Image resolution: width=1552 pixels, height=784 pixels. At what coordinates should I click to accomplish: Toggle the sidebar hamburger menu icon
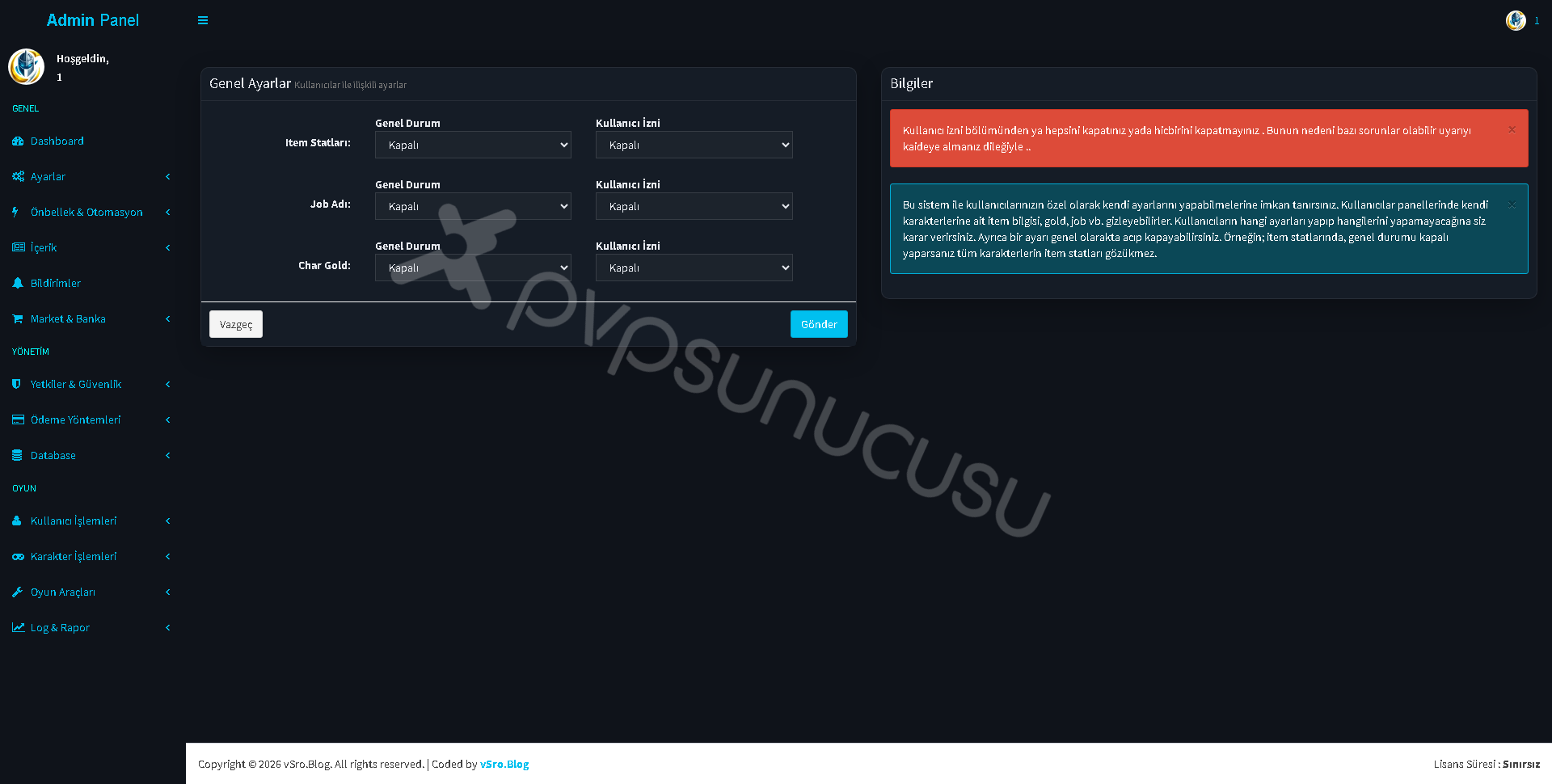(203, 20)
